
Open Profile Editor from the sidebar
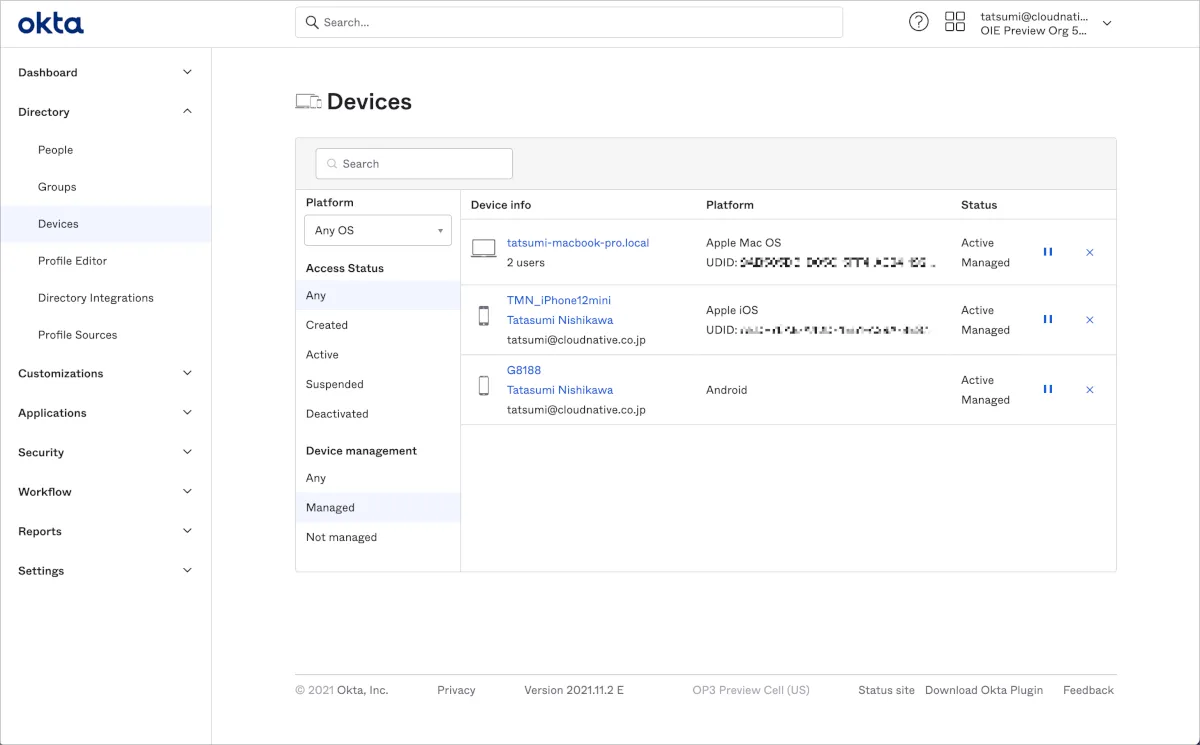(x=72, y=261)
